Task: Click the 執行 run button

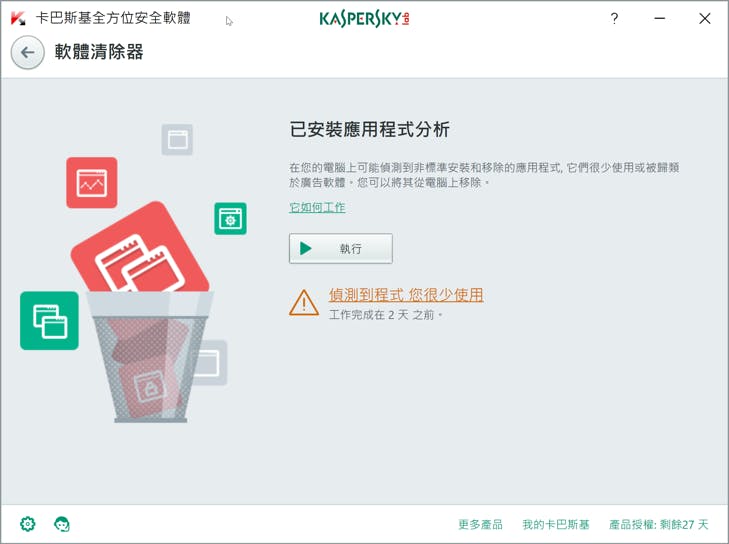Action: click(341, 249)
